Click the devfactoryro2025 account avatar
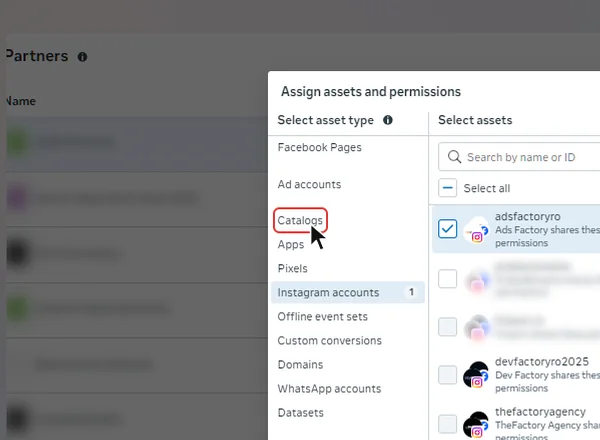Screen dimensions: 600x440 click(x=476, y=375)
